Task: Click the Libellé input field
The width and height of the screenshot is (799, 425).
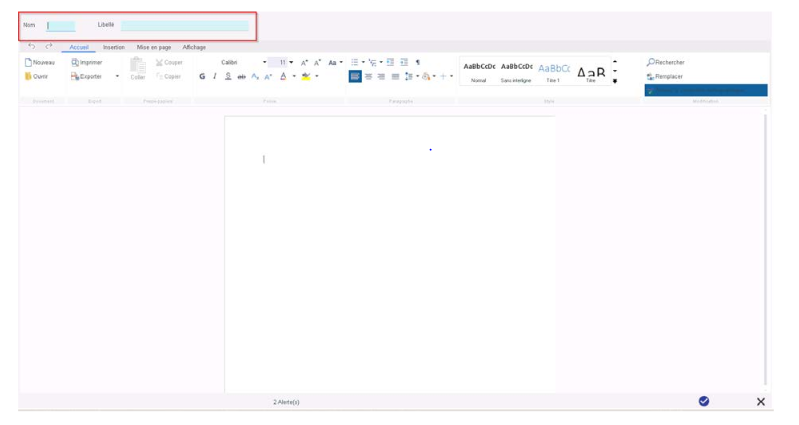Action: point(184,26)
